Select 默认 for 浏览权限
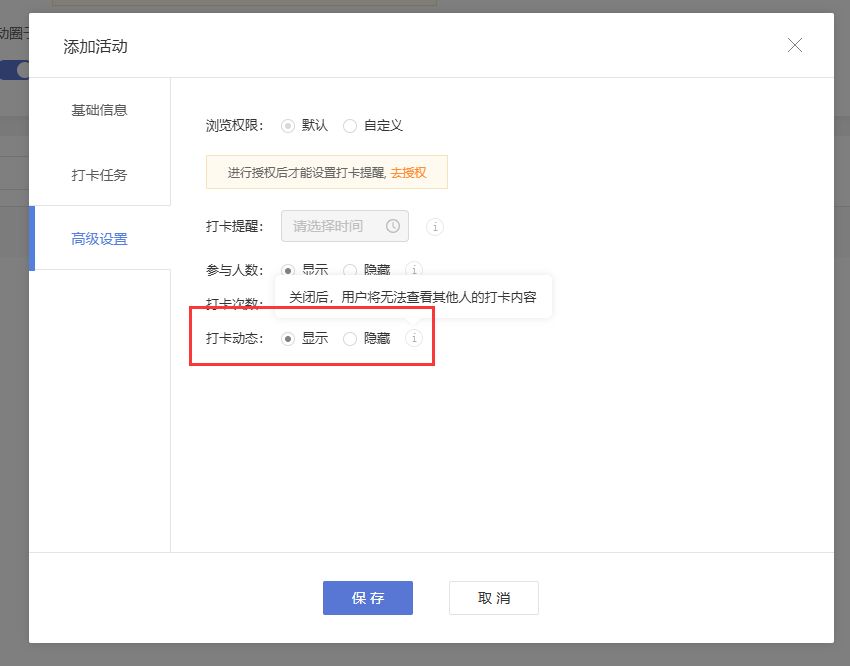 289,126
